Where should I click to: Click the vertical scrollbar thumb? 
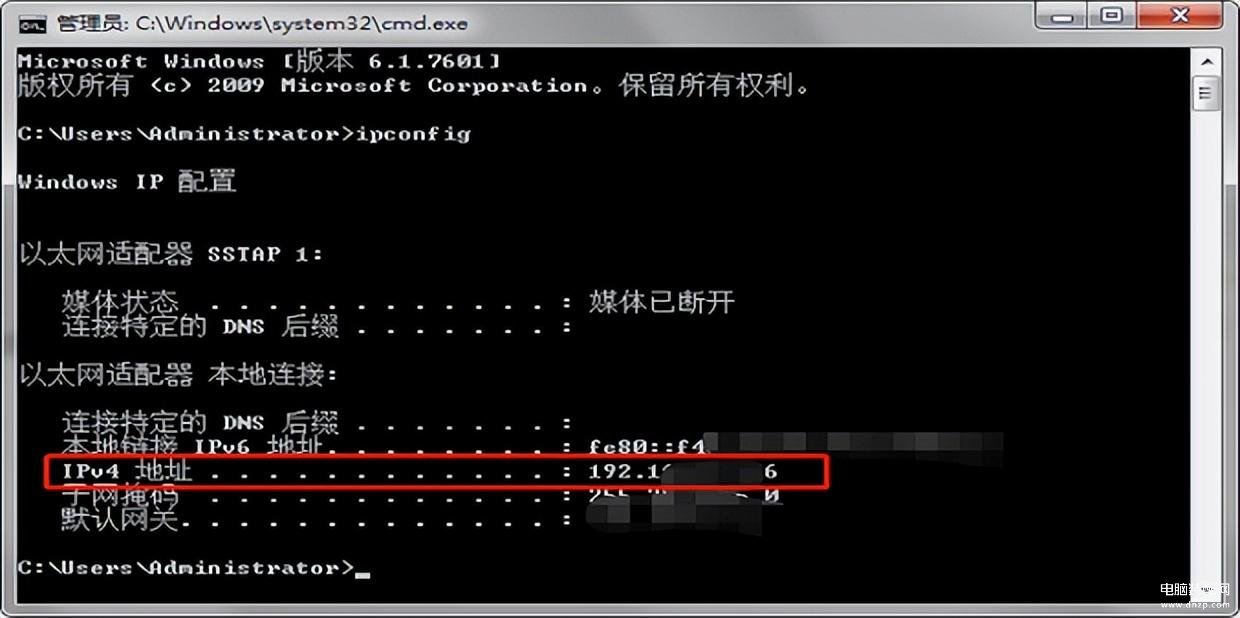[1206, 94]
